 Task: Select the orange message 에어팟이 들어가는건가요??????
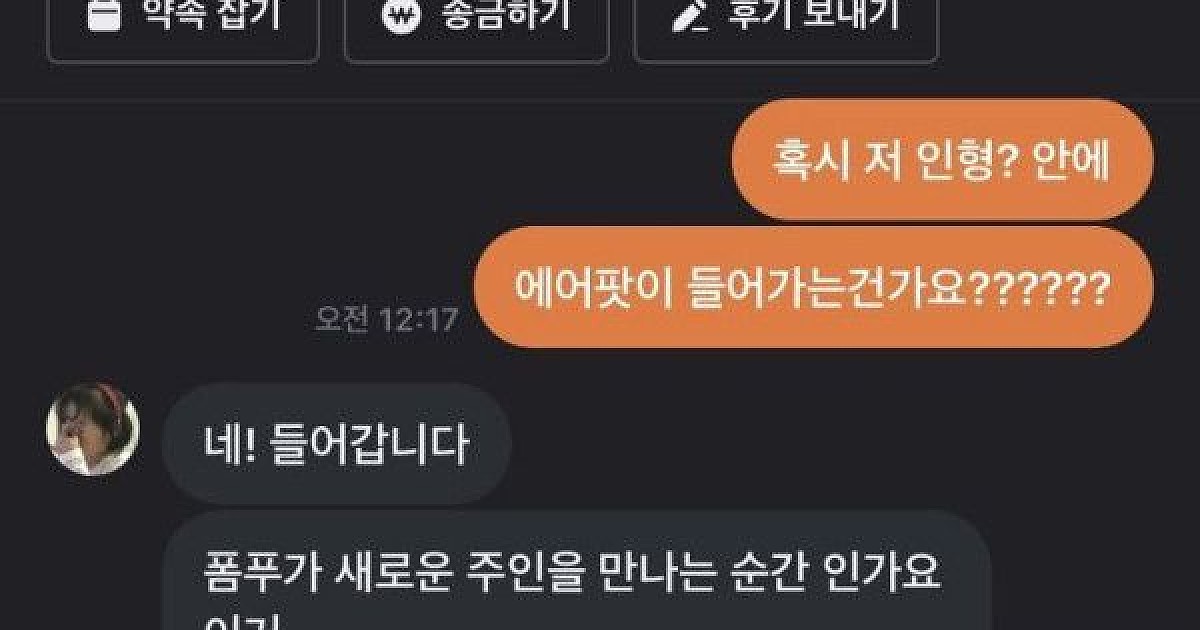click(813, 287)
